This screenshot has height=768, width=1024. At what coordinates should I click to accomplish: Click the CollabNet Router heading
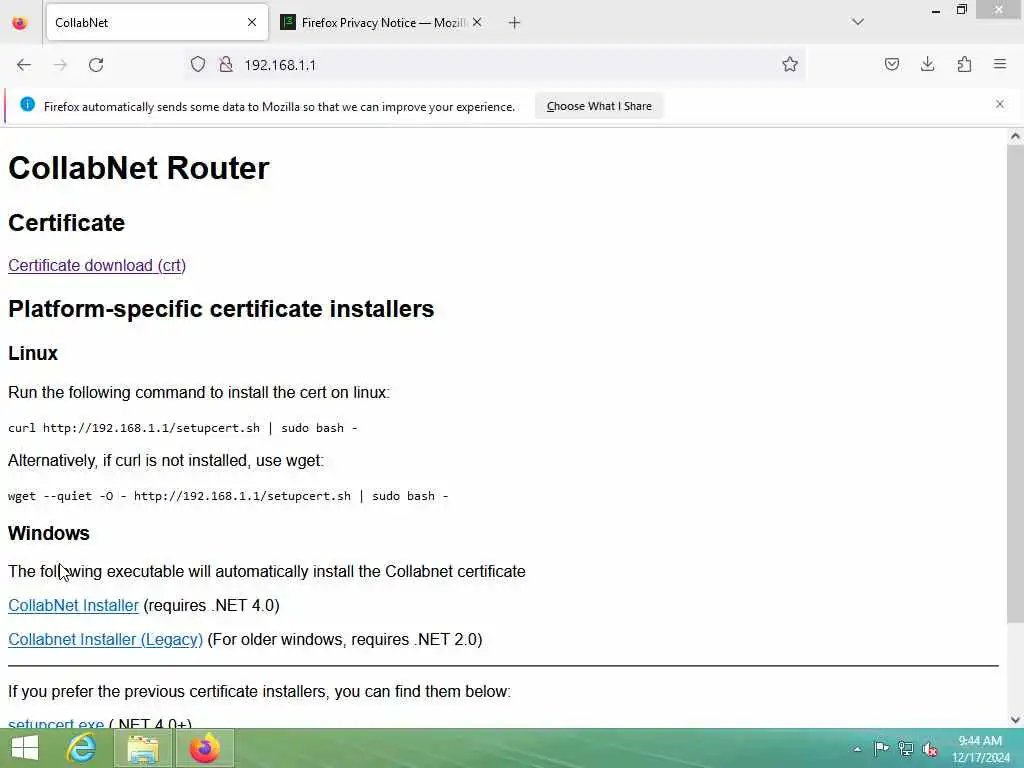(138, 168)
